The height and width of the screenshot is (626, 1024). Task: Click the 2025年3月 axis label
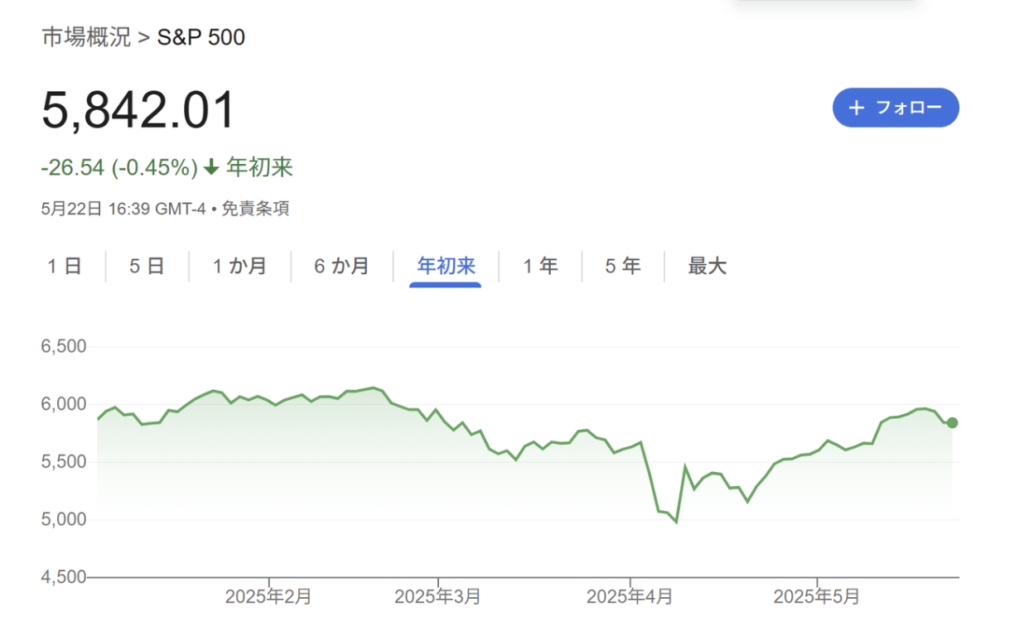tap(438, 597)
